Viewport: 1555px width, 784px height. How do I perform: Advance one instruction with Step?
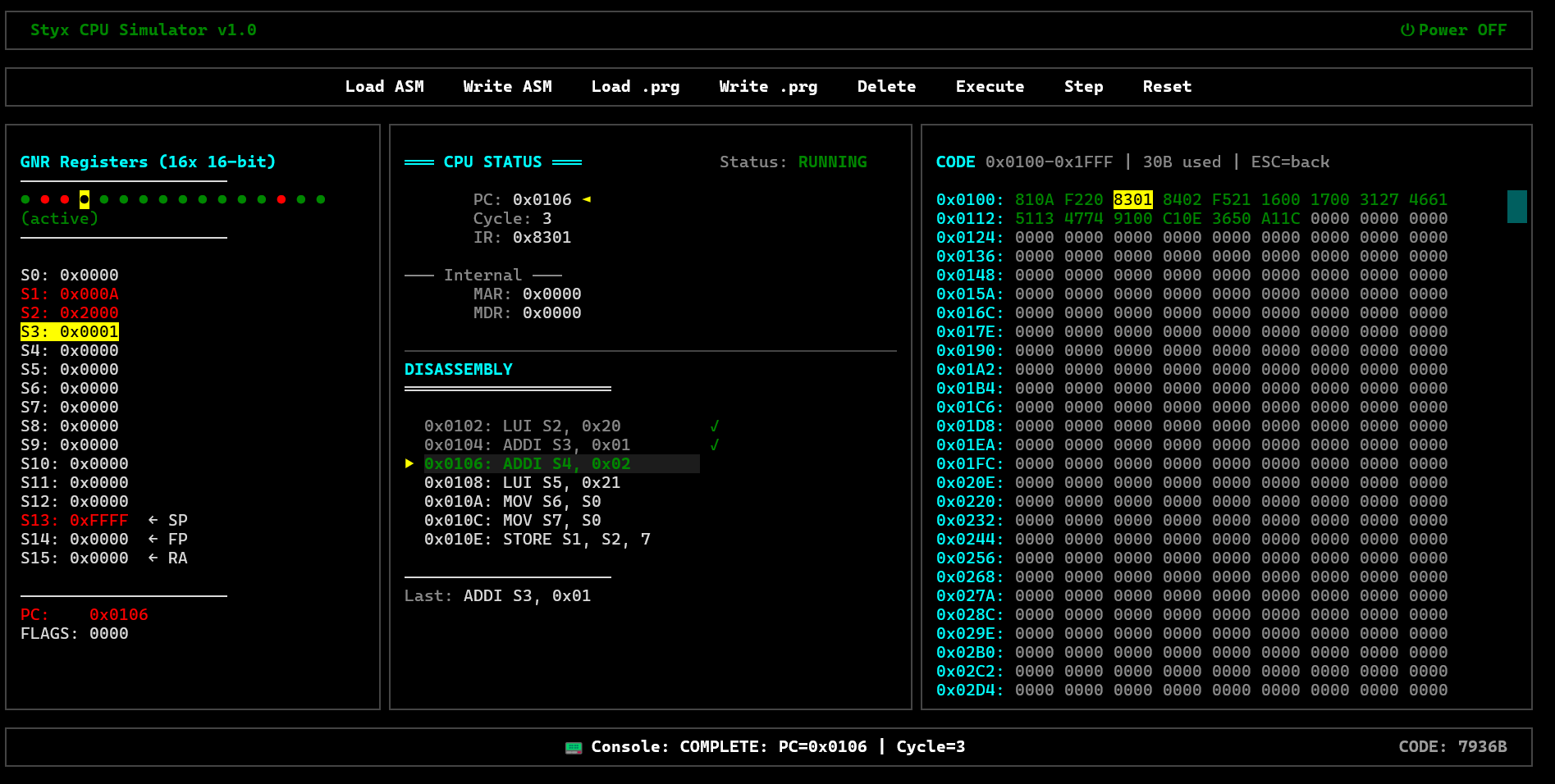pos(1083,87)
